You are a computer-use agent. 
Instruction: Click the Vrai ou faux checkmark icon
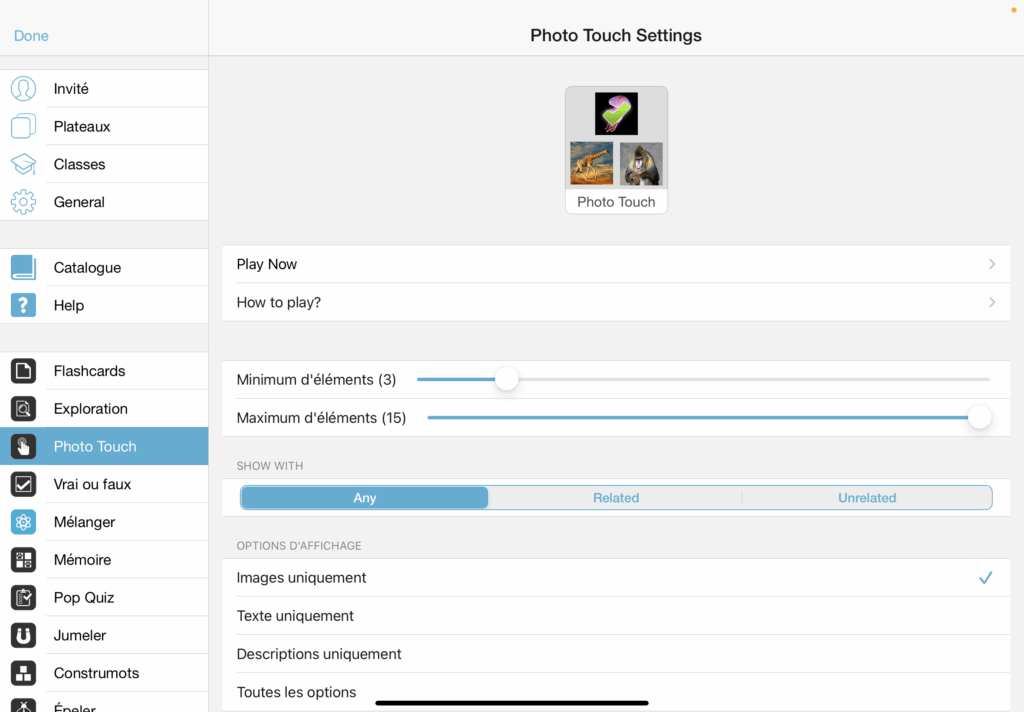24,484
